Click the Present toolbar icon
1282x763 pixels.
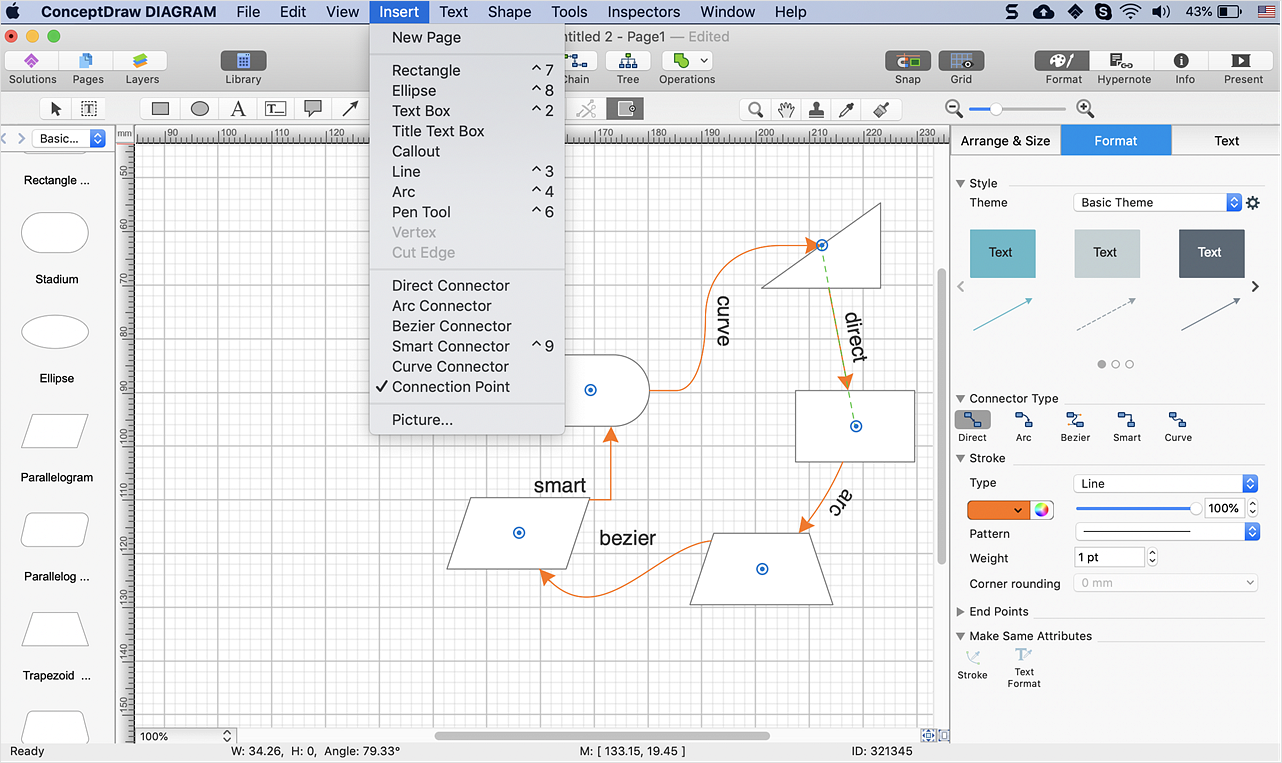(x=1243, y=62)
